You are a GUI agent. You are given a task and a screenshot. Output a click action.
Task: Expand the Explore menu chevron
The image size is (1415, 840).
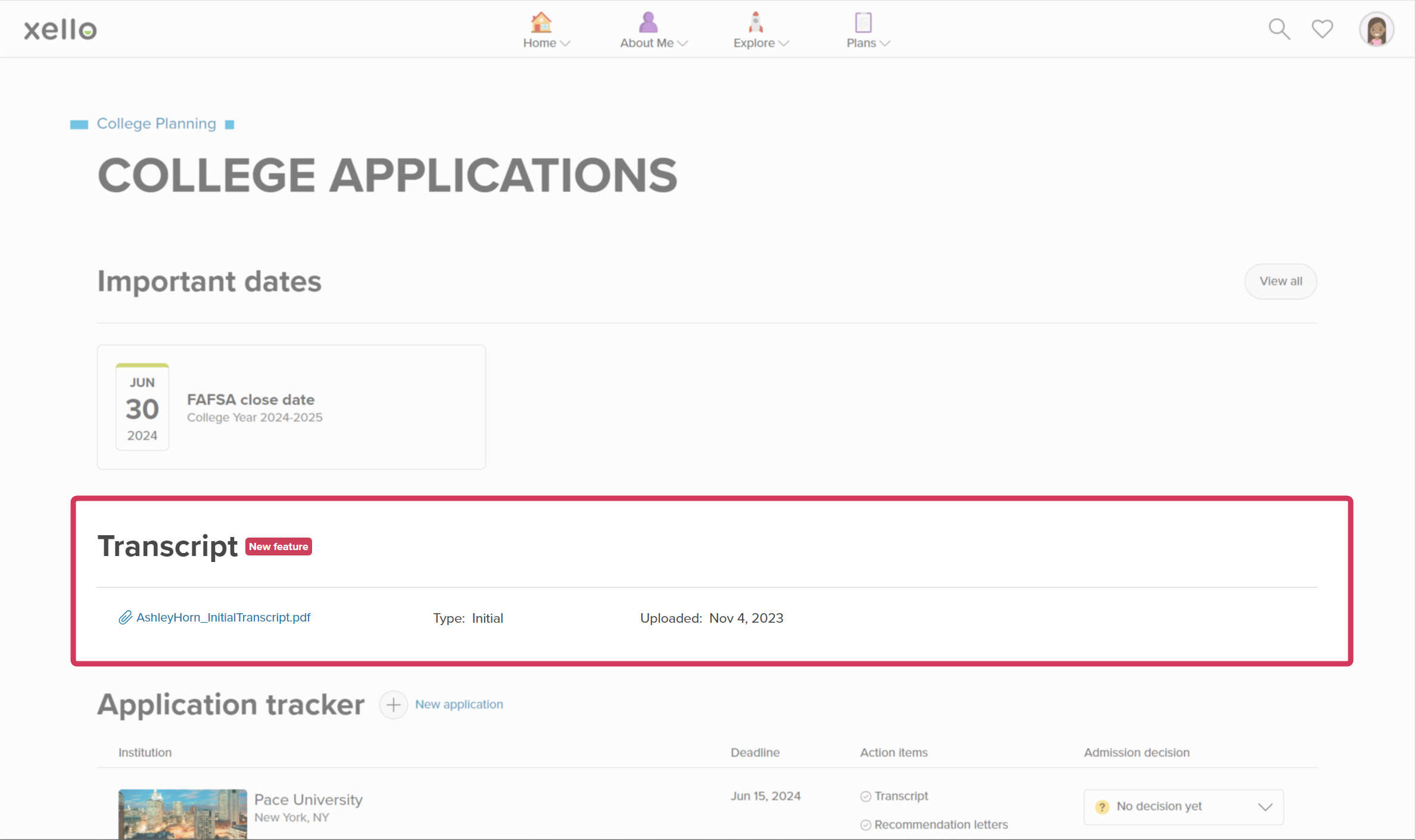click(784, 43)
